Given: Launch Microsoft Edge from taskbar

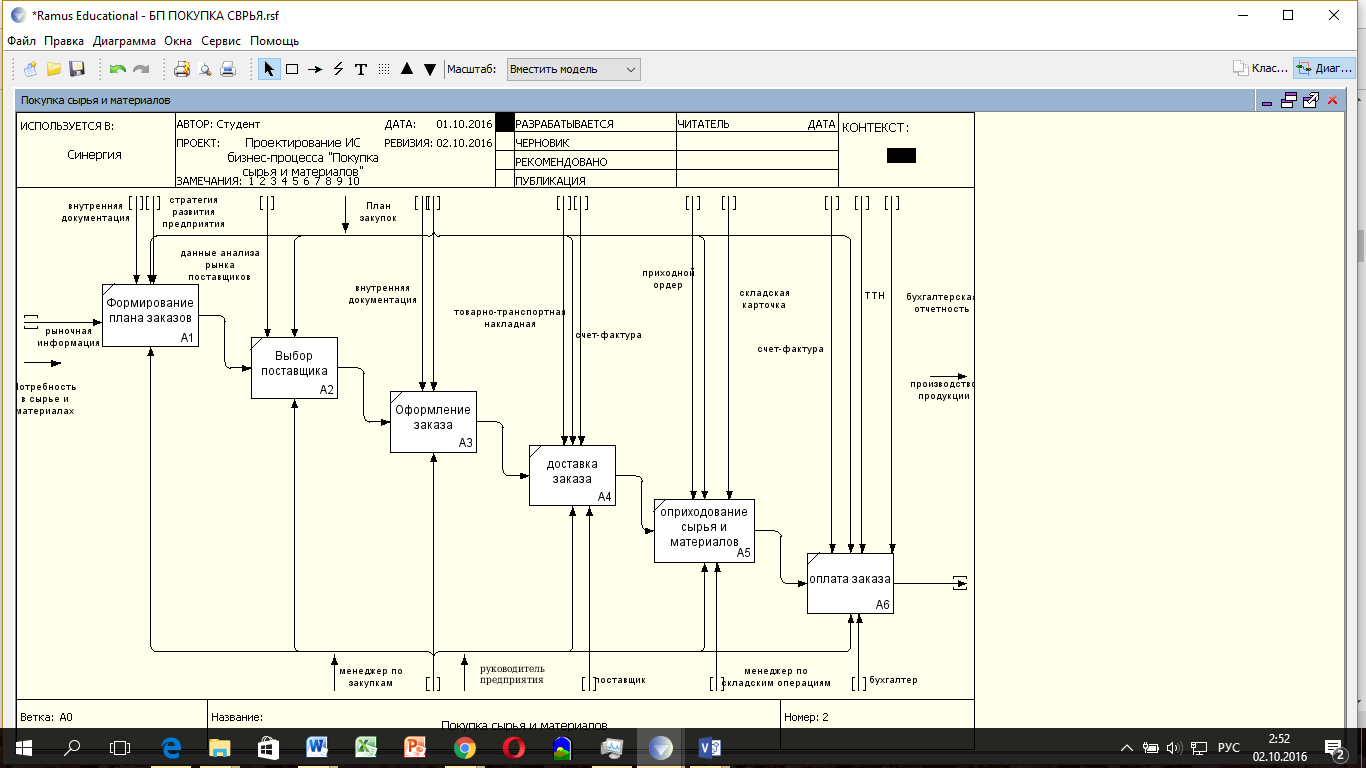Looking at the screenshot, I should [171, 747].
